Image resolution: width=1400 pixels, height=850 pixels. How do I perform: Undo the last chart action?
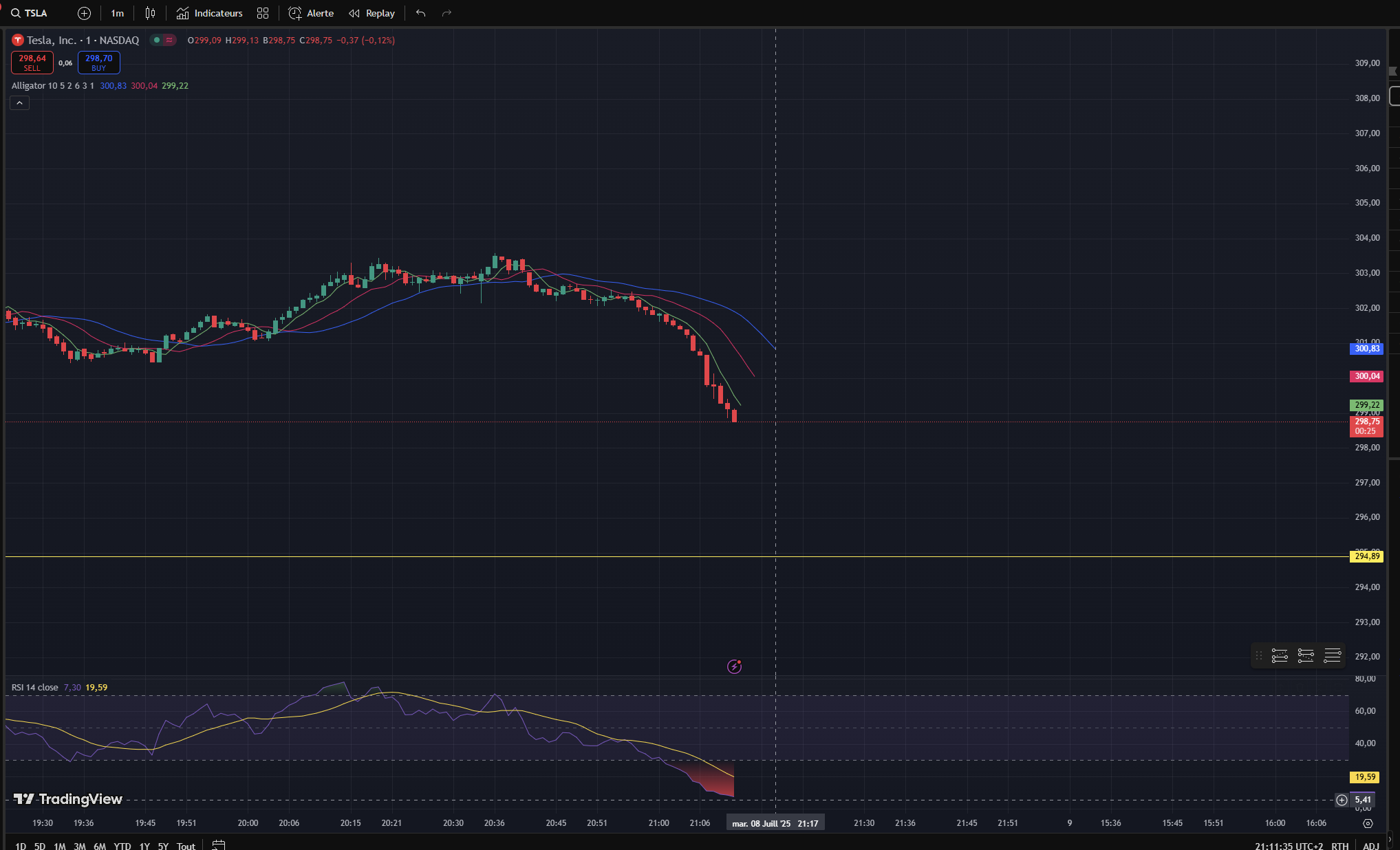click(420, 13)
